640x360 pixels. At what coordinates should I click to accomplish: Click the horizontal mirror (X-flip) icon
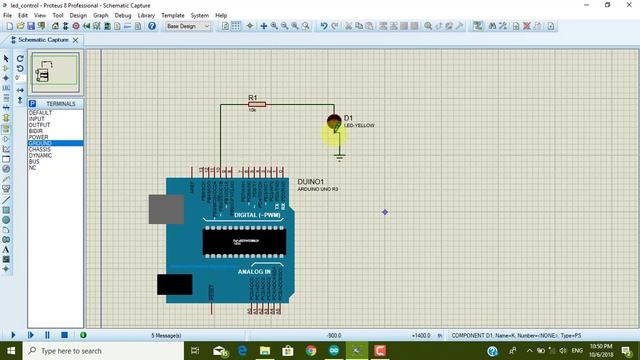coord(20,90)
